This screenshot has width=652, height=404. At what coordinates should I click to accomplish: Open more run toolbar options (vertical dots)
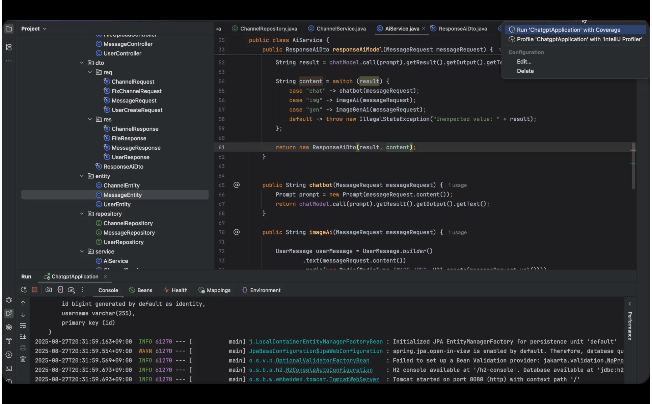point(82,290)
